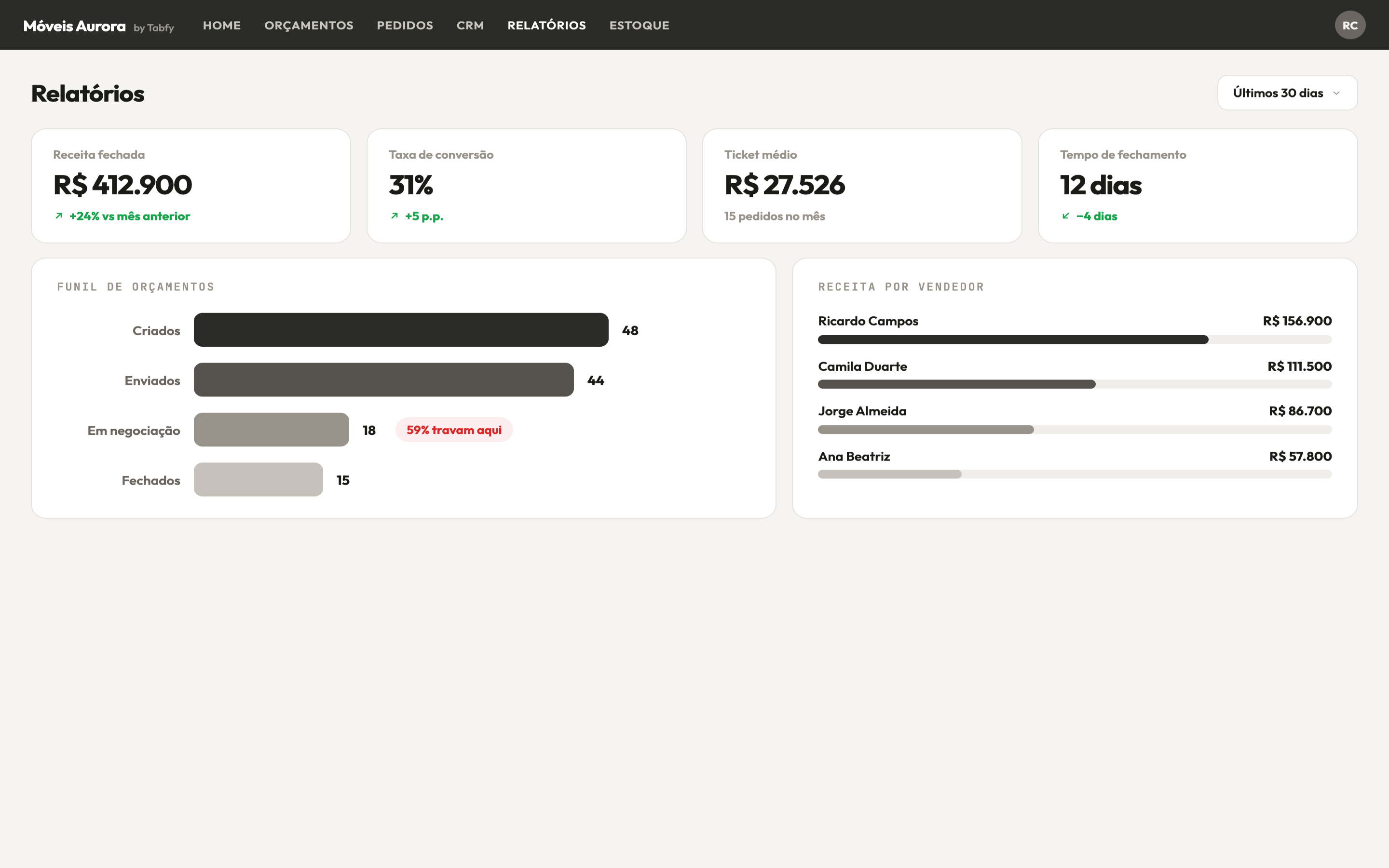Click the R$ 86.700 amount
Image resolution: width=1389 pixels, height=868 pixels.
tap(1300, 411)
